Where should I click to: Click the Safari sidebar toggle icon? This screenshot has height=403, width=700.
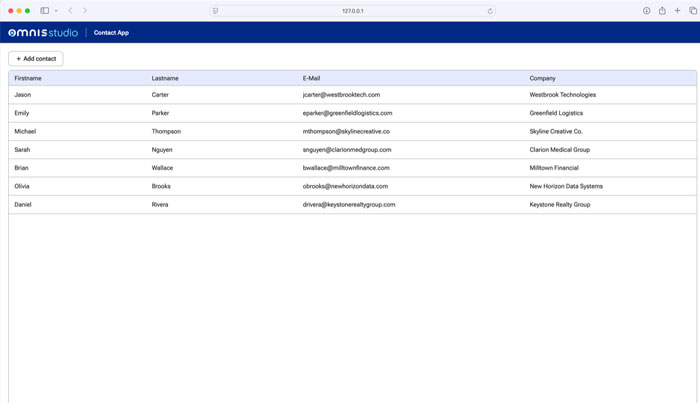45,11
